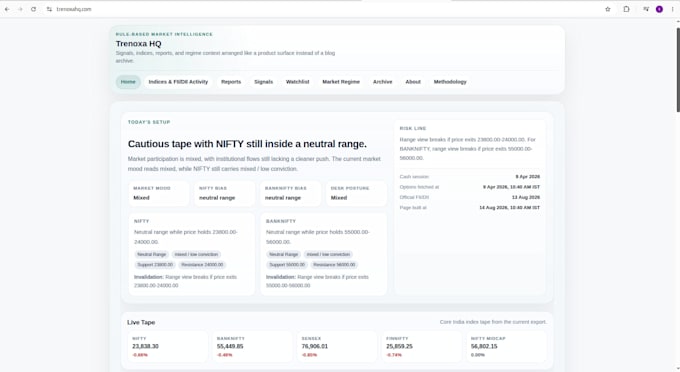Switch to the Watchlist tab

298,82
